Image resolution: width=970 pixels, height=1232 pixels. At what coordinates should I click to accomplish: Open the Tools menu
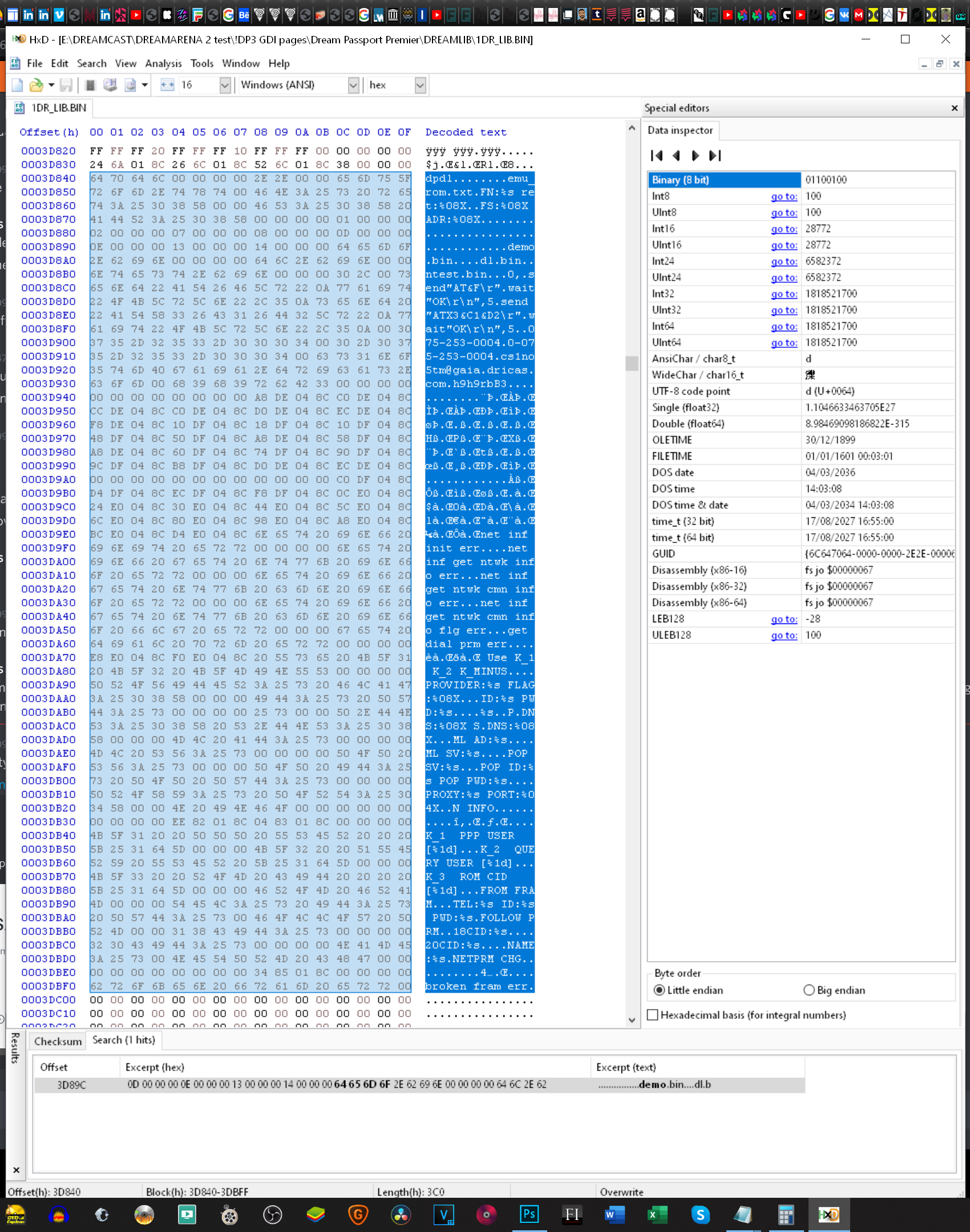tap(202, 63)
